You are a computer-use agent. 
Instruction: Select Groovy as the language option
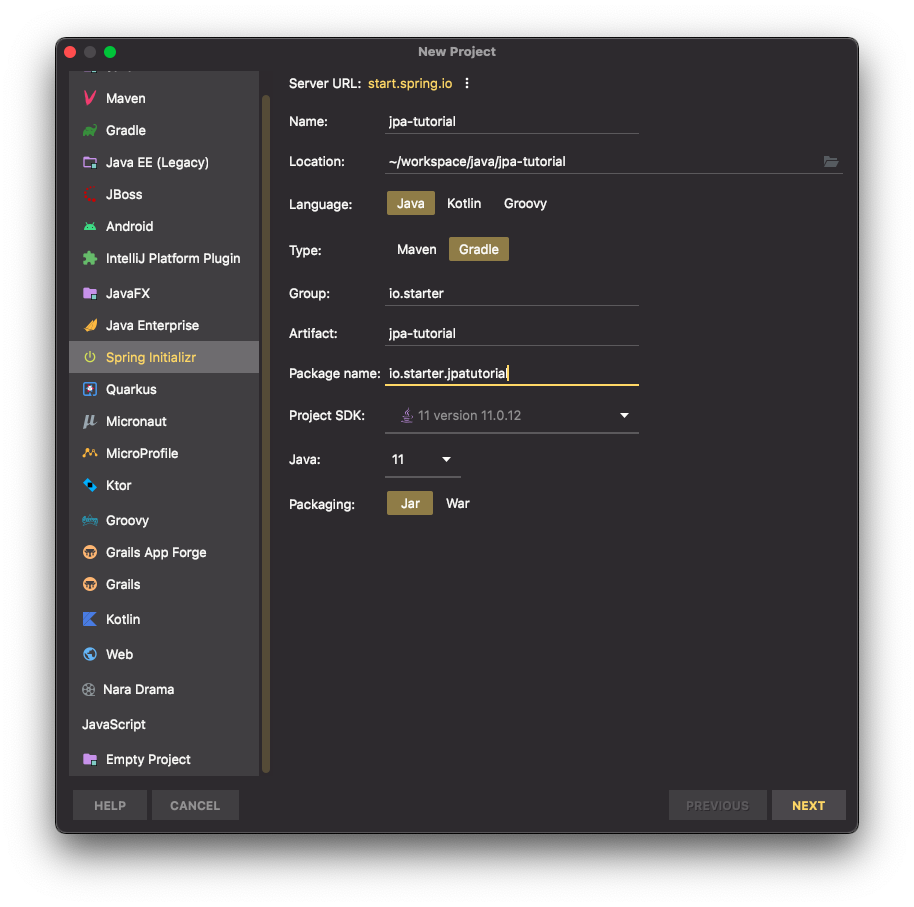coord(525,203)
